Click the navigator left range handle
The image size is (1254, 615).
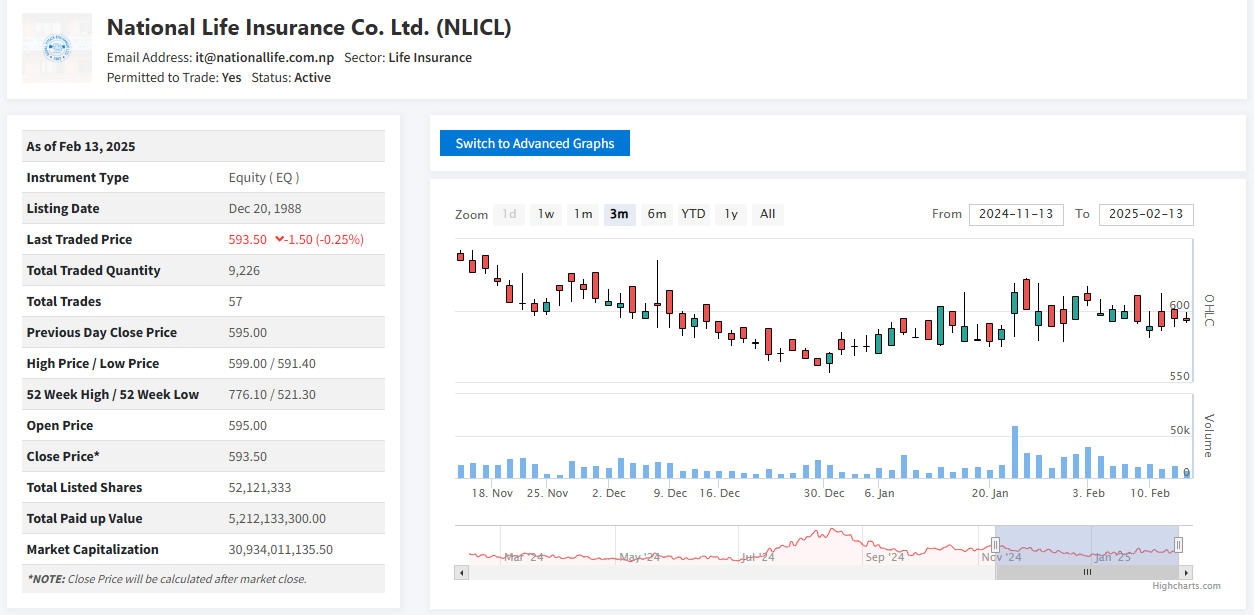coord(995,545)
